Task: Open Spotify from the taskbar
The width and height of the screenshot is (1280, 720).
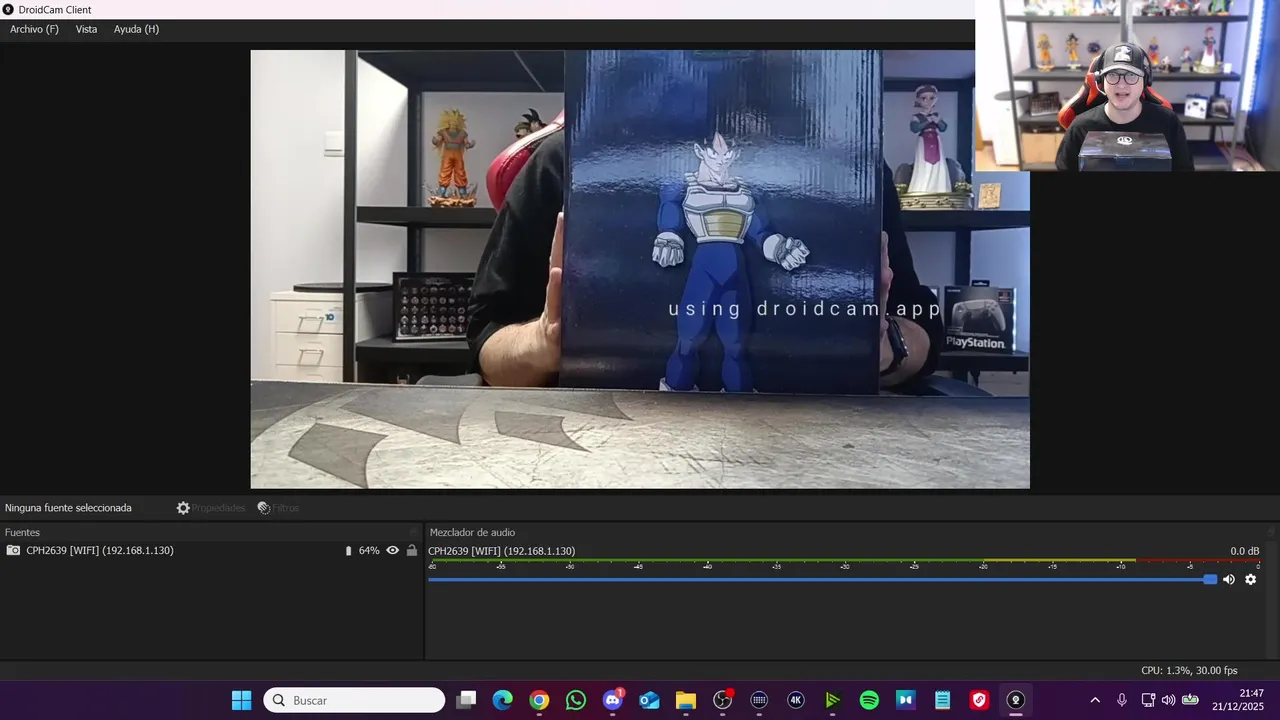Action: click(869, 700)
